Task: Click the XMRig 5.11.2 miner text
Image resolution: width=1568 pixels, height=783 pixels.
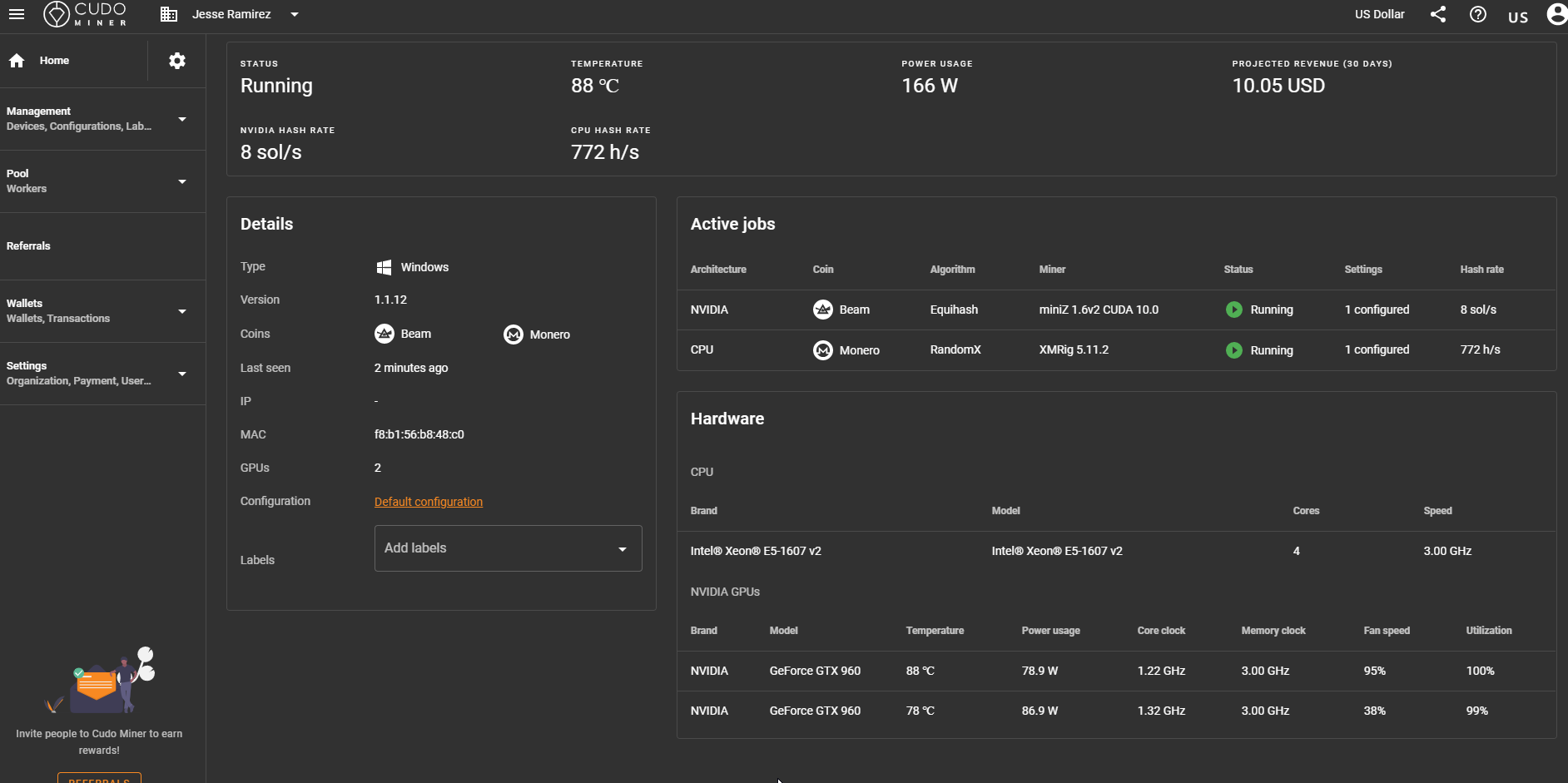Action: [1074, 349]
